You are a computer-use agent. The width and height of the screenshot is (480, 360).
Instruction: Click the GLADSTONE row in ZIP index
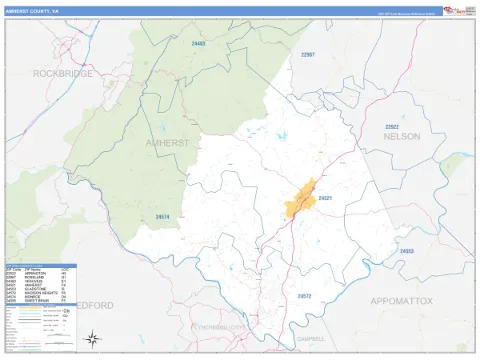[36, 289]
